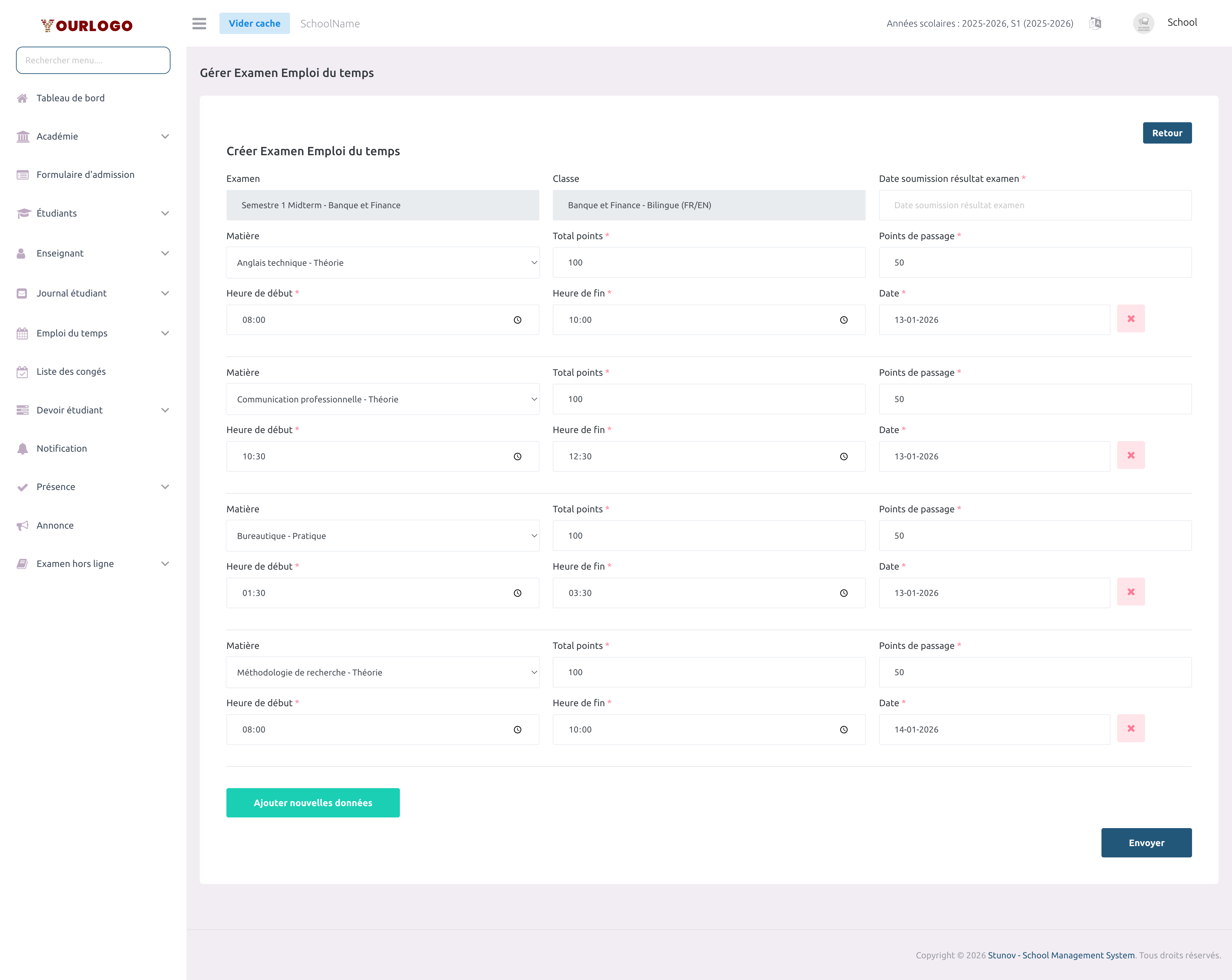1232x980 pixels.
Task: Click the hamburger menu toggle icon
Action: click(199, 23)
